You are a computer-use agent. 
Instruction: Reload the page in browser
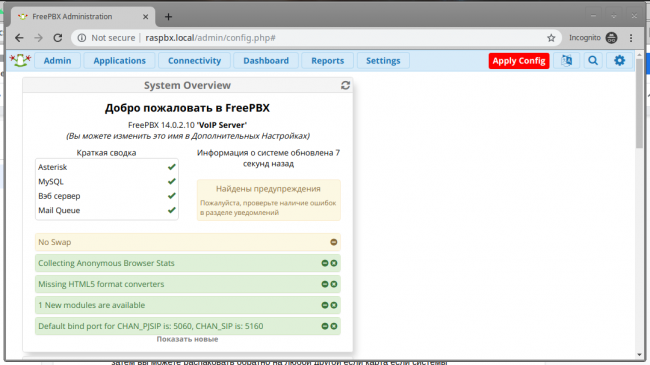click(58, 38)
